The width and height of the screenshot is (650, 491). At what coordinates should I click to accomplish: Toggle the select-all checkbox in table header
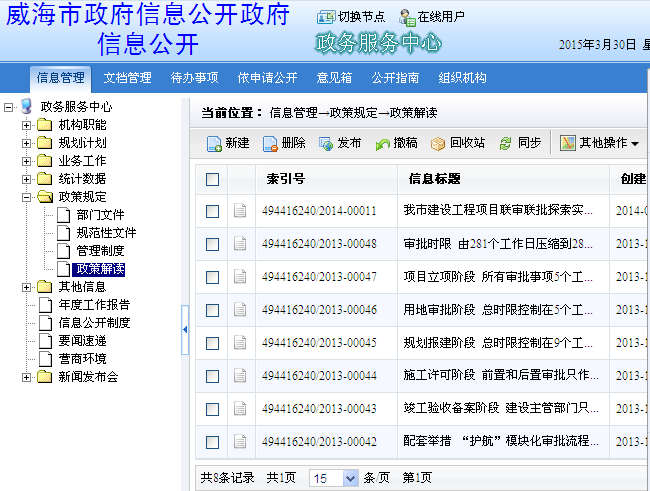click(212, 180)
